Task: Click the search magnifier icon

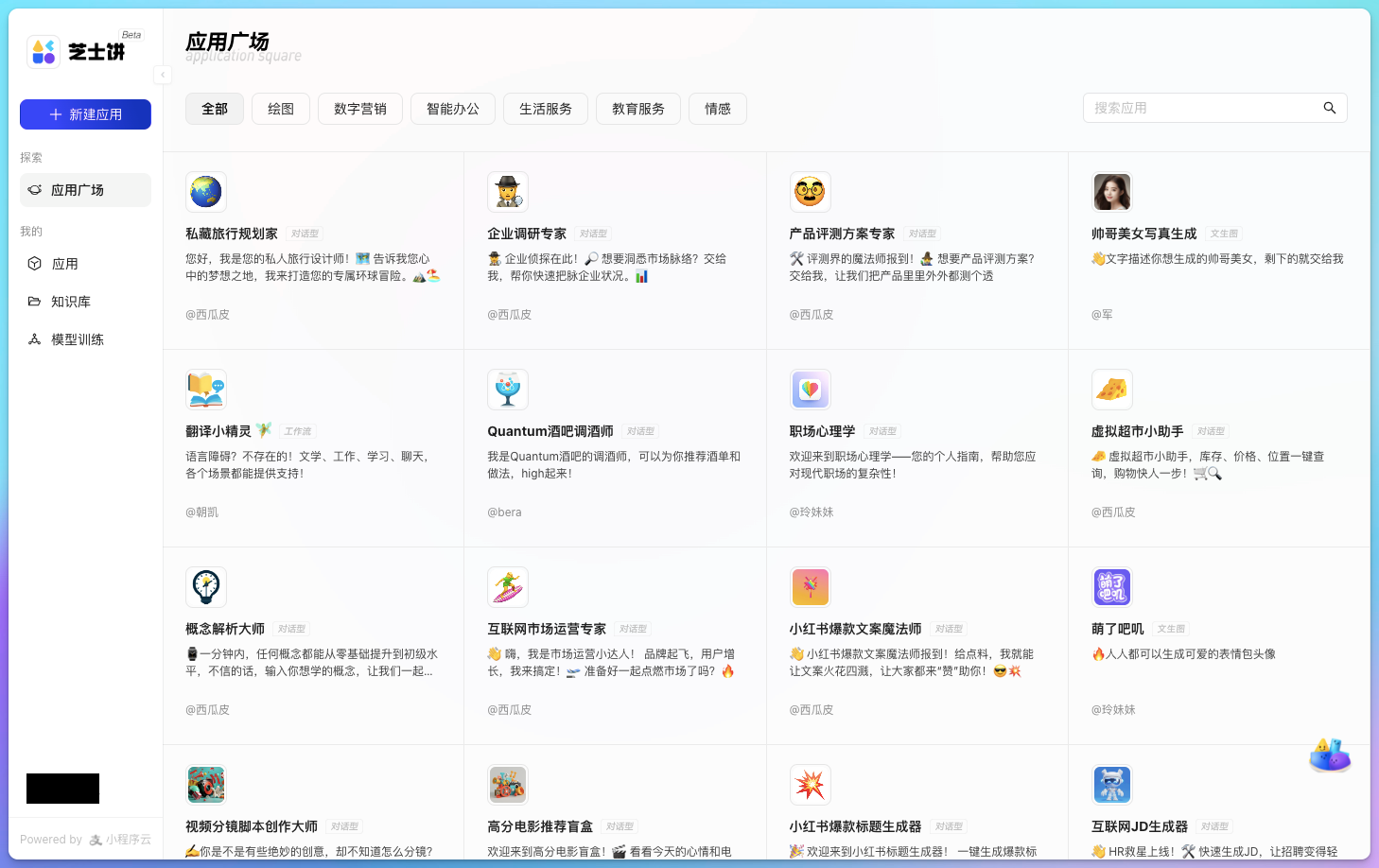Action: tap(1329, 107)
